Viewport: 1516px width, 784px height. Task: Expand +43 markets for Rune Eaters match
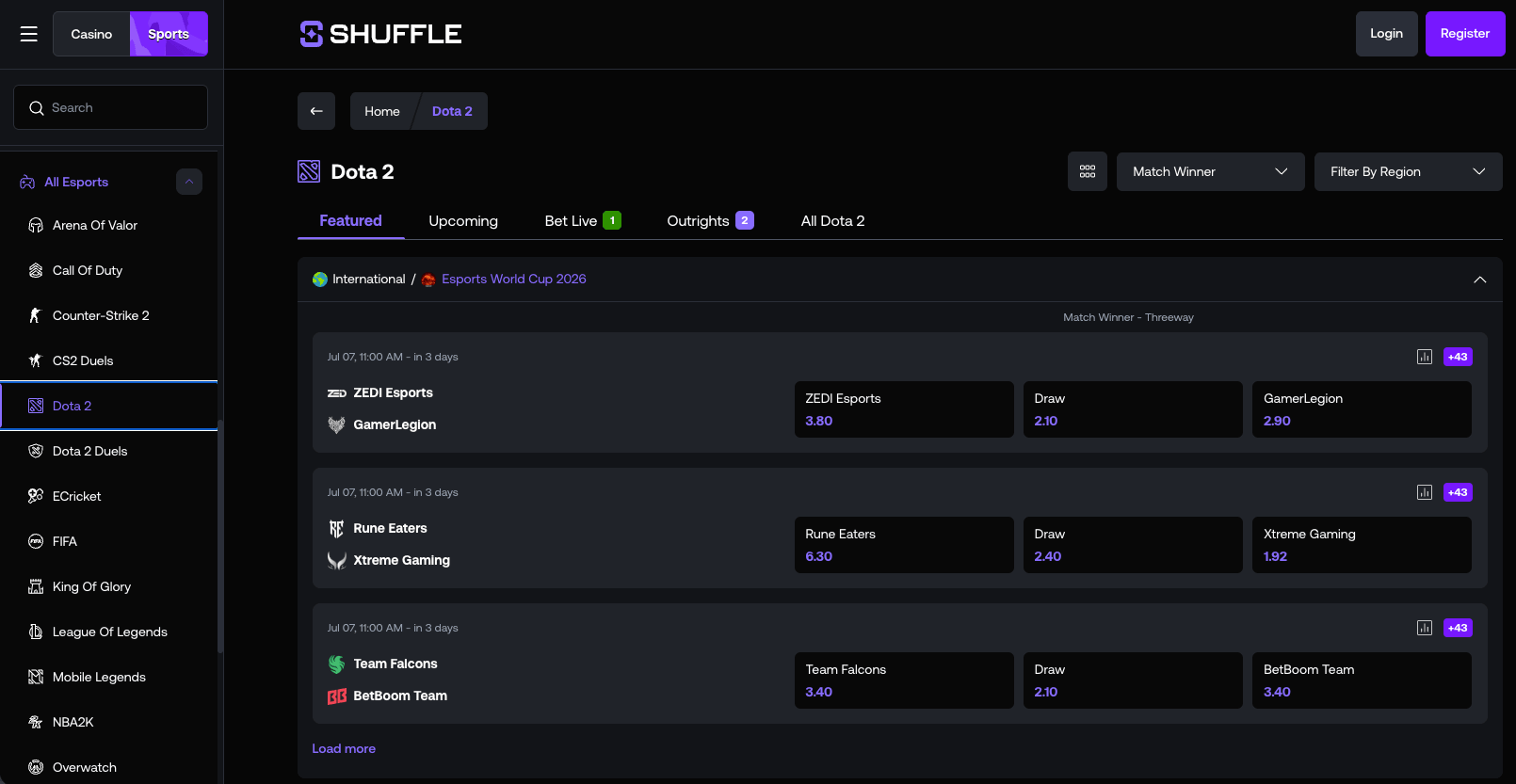1458,492
